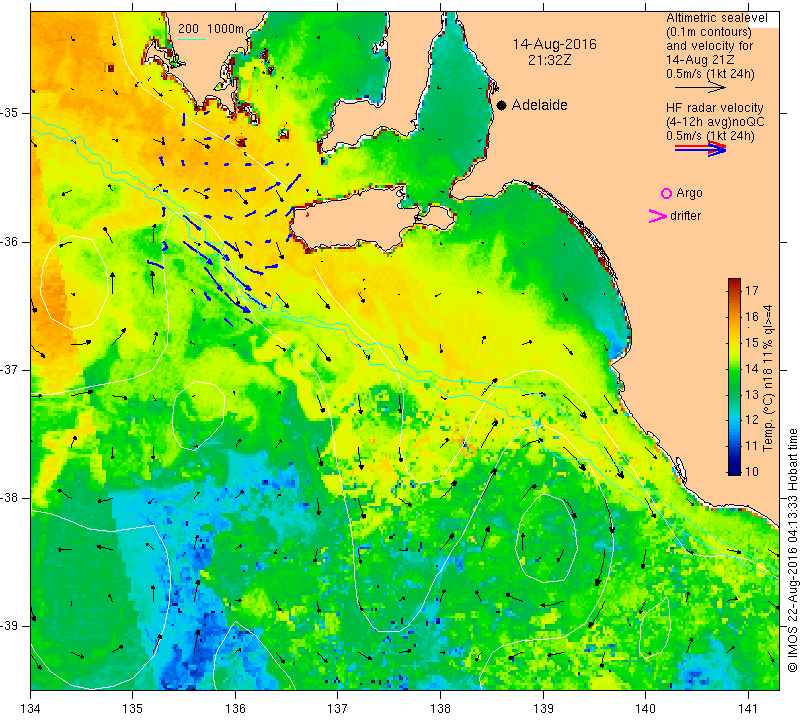Click the '200 1000m' depth contour label
The width and height of the screenshot is (800, 720).
click(x=211, y=29)
